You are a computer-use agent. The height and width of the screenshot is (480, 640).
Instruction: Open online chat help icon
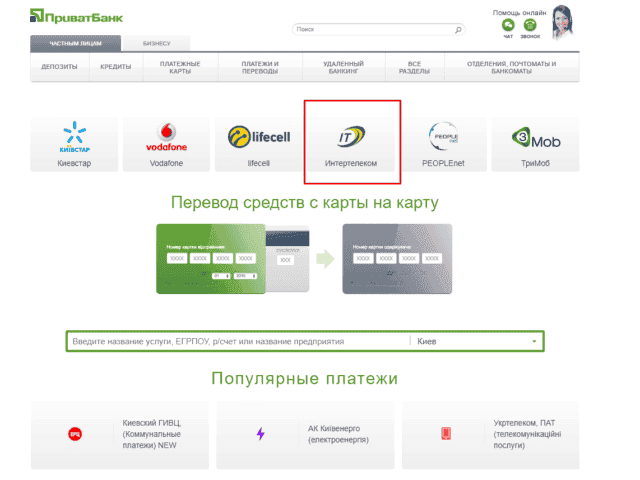[x=508, y=25]
